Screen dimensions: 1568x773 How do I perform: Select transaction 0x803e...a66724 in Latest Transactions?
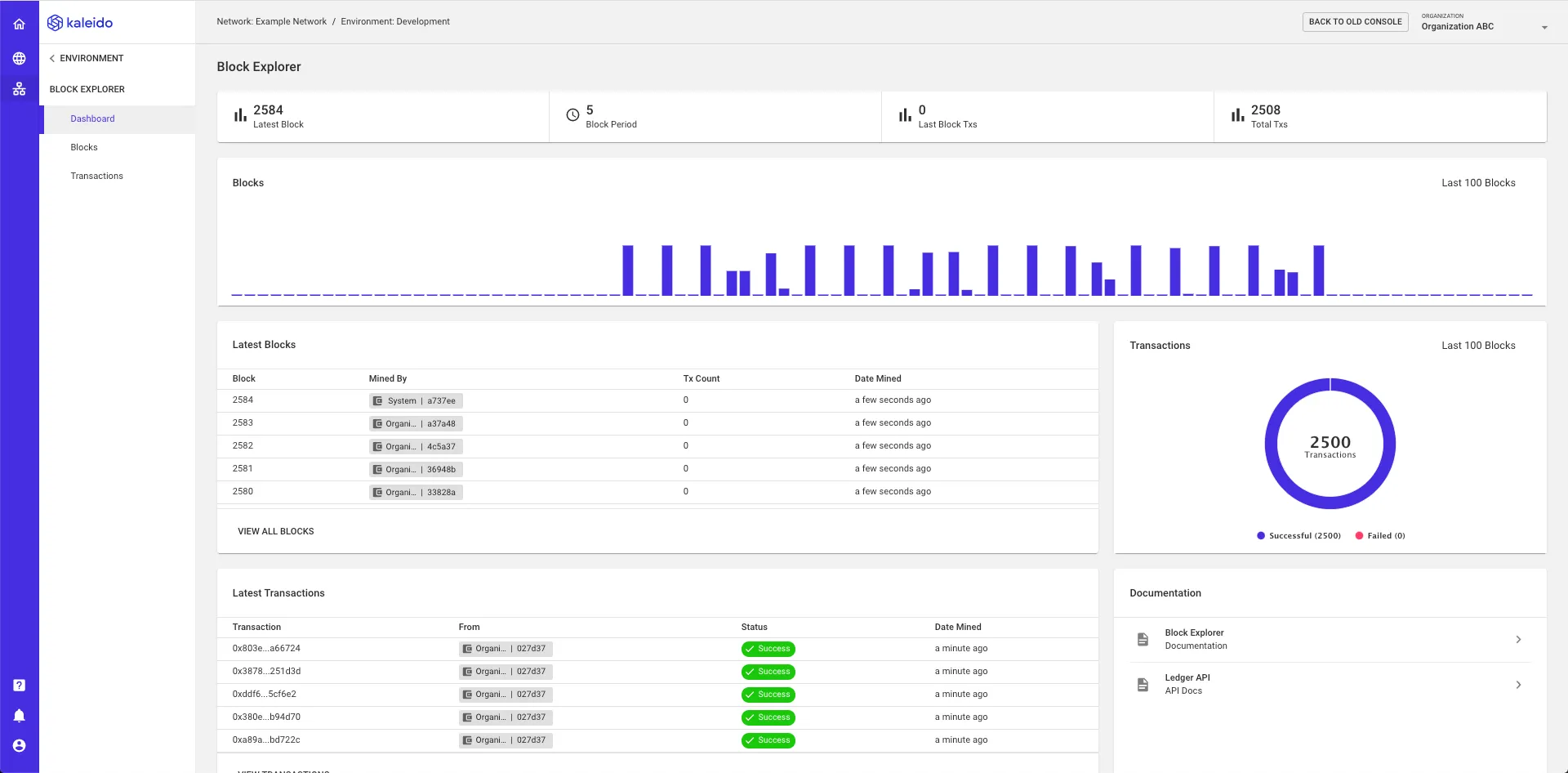coord(266,648)
